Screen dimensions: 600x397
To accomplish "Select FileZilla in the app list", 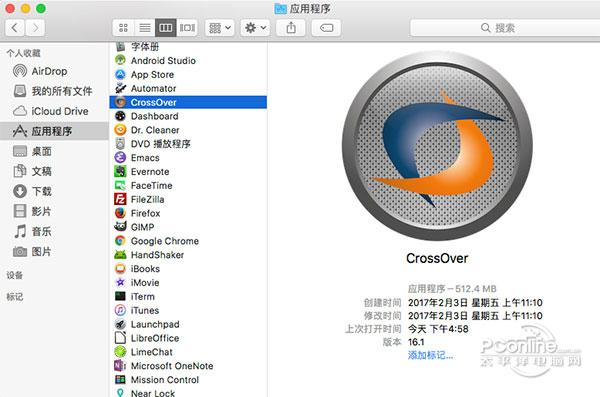I will click(188, 199).
